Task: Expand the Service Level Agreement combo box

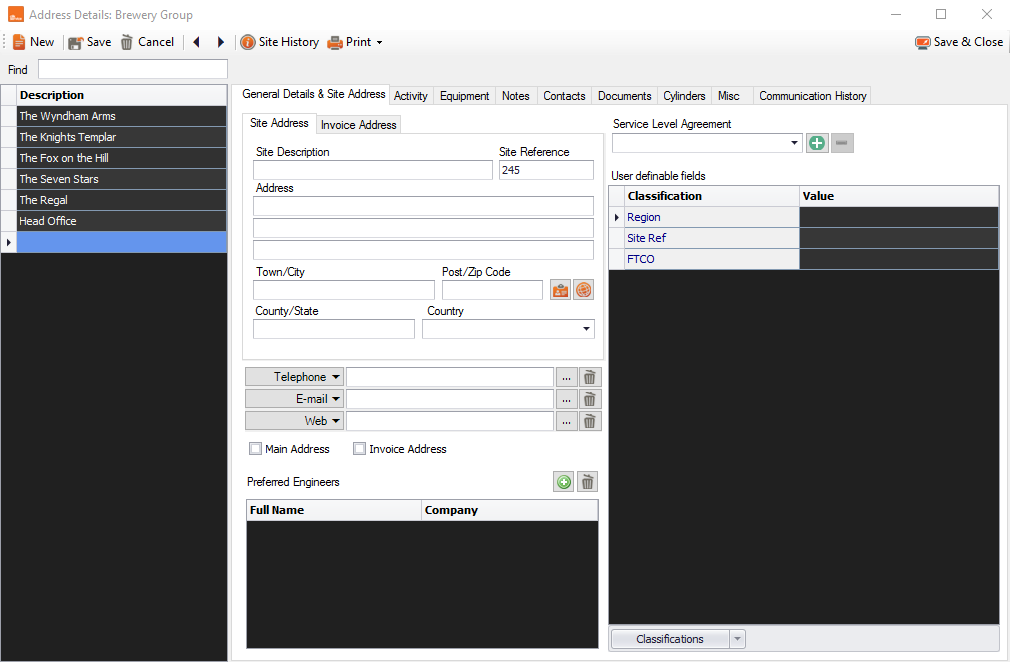Action: [794, 143]
